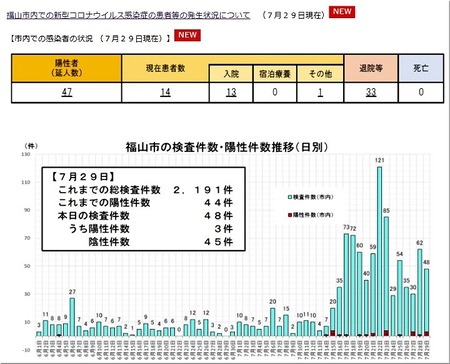
Task: Click the data label 27 on the early June bar
Action: (72, 292)
